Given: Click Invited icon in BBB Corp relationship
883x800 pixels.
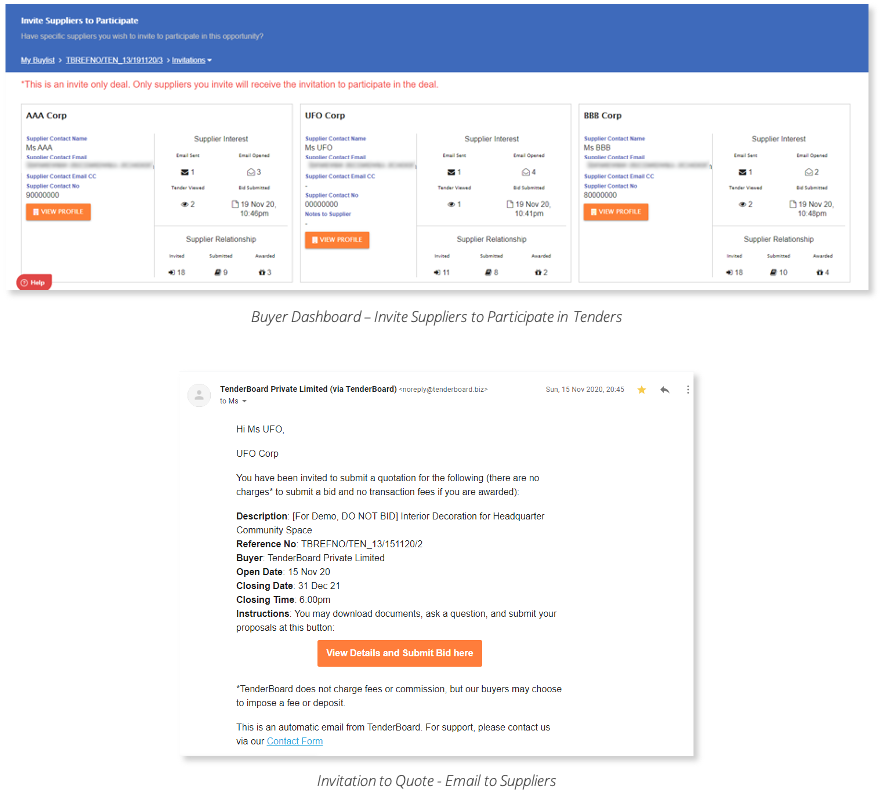Looking at the screenshot, I should (729, 272).
